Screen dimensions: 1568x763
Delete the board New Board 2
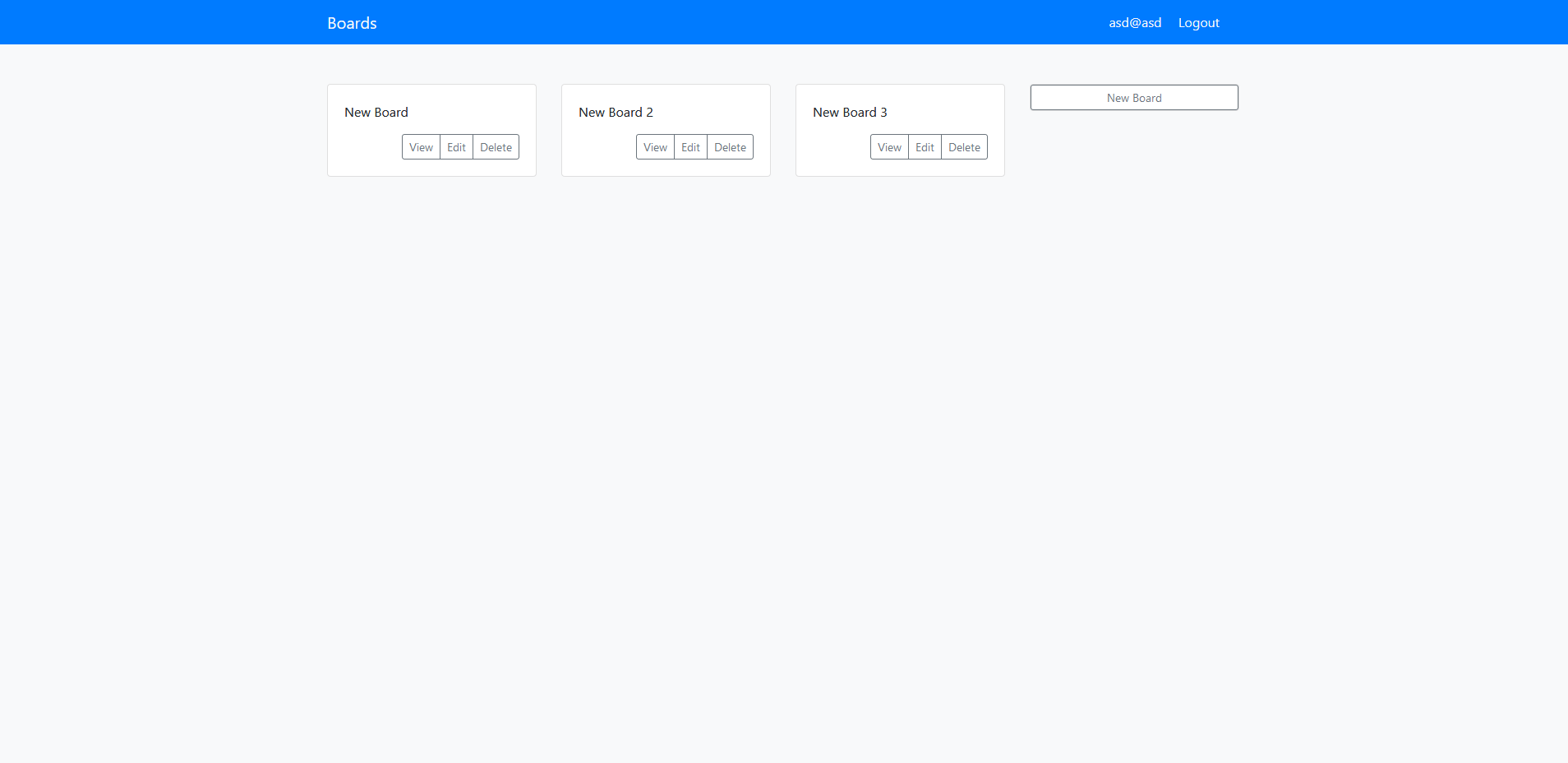tap(729, 146)
